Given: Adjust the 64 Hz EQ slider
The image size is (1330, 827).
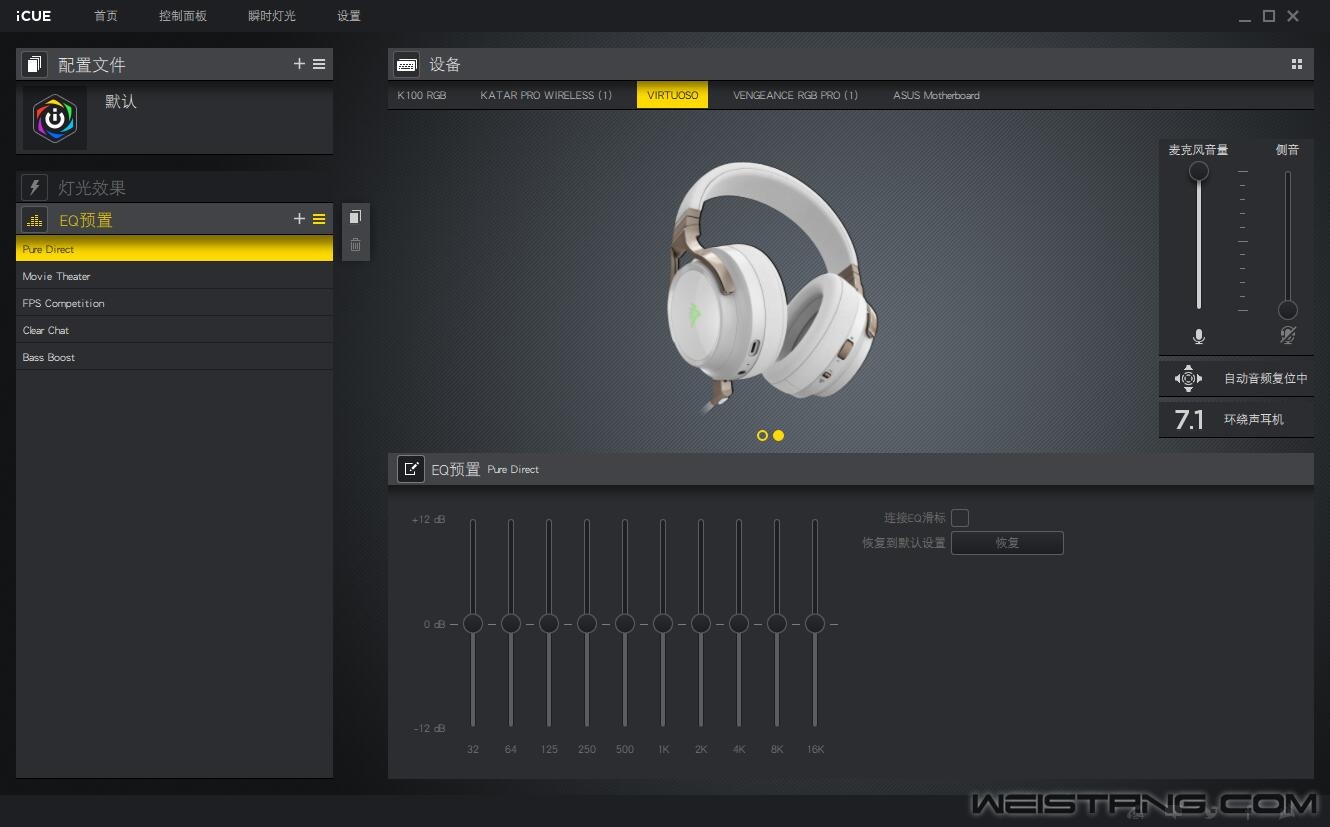Looking at the screenshot, I should click(x=511, y=624).
